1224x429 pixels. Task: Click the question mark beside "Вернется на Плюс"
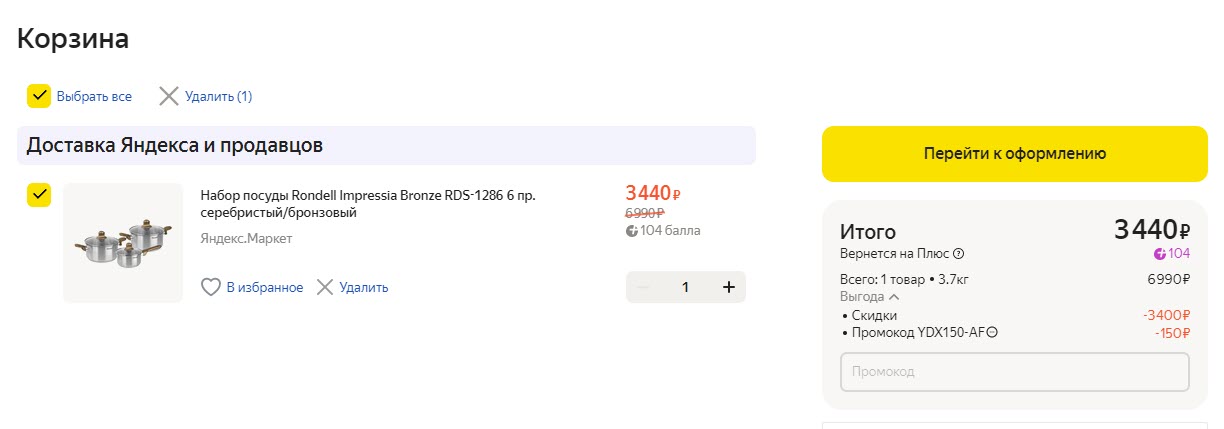(x=959, y=253)
